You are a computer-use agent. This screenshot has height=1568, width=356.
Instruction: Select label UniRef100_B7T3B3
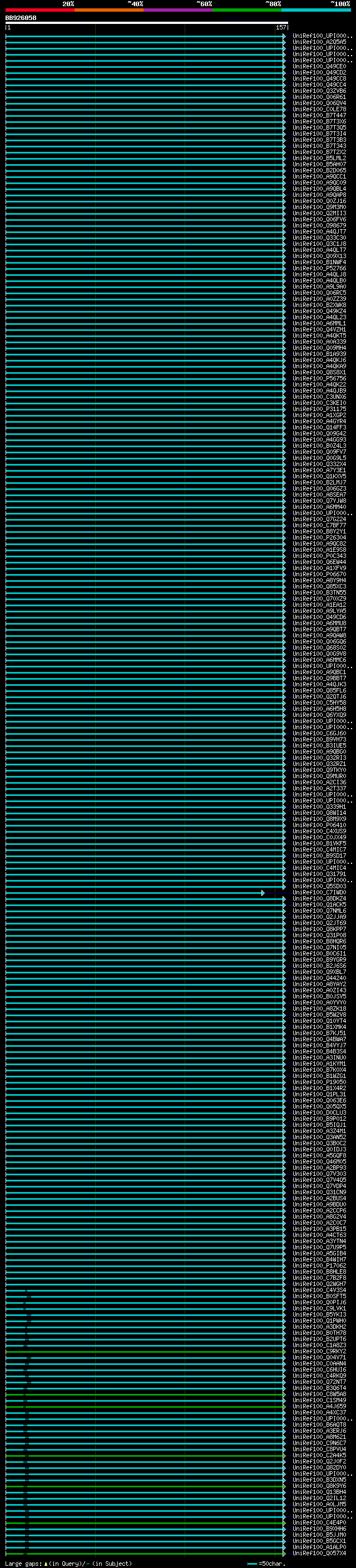(x=319, y=140)
